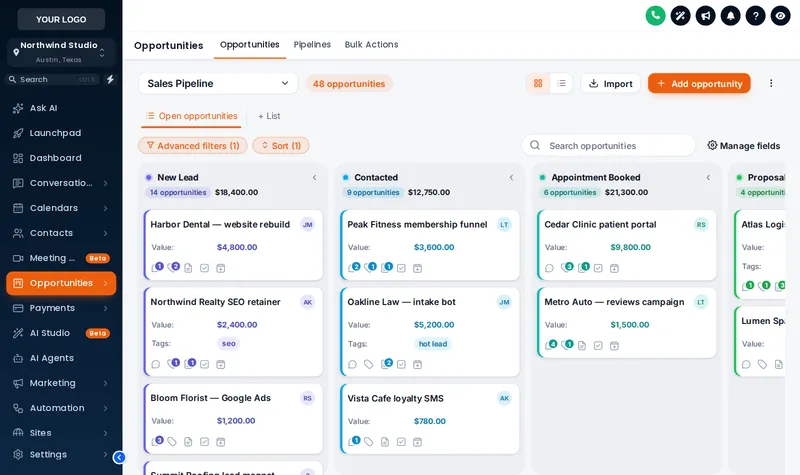Open conversations icon on Northwind Realty SEO card
Viewport: 800px width, 475px height.
156,364
